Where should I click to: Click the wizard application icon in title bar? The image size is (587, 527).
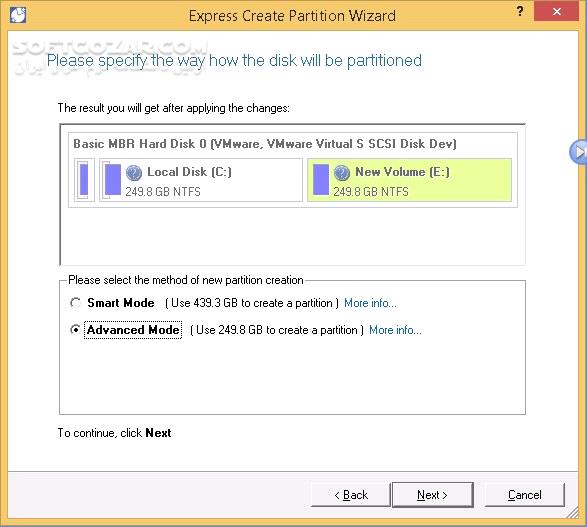[x=18, y=15]
